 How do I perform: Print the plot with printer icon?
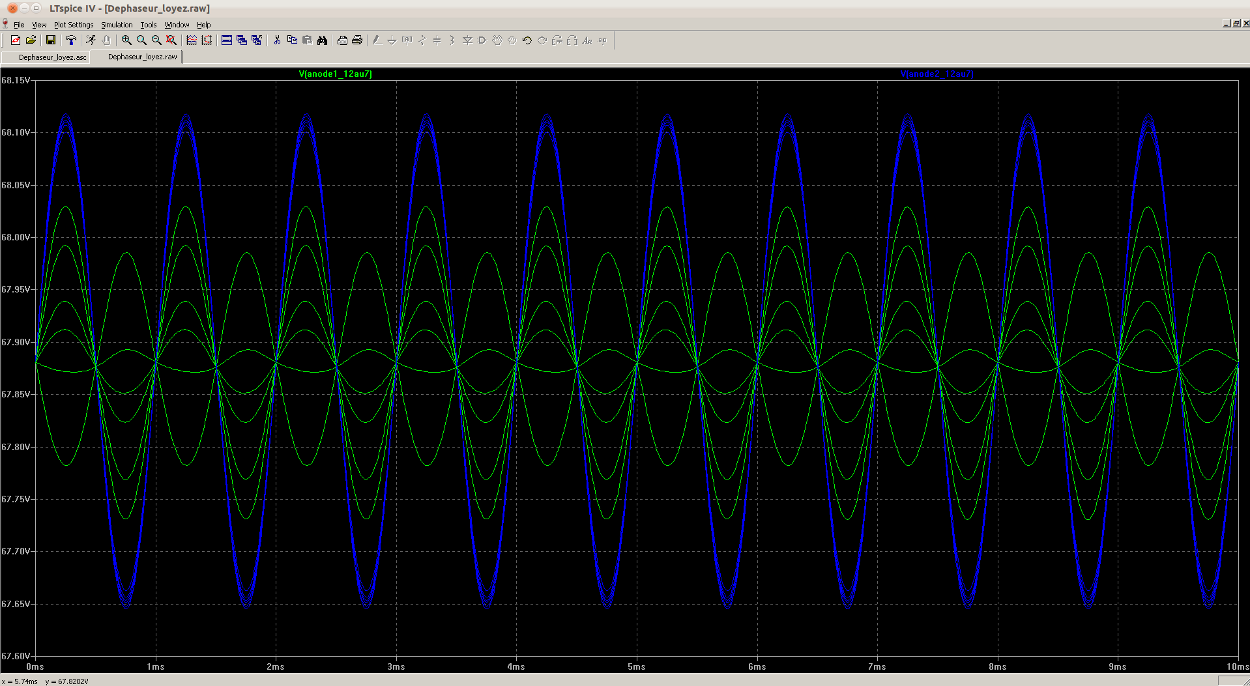click(x=357, y=40)
